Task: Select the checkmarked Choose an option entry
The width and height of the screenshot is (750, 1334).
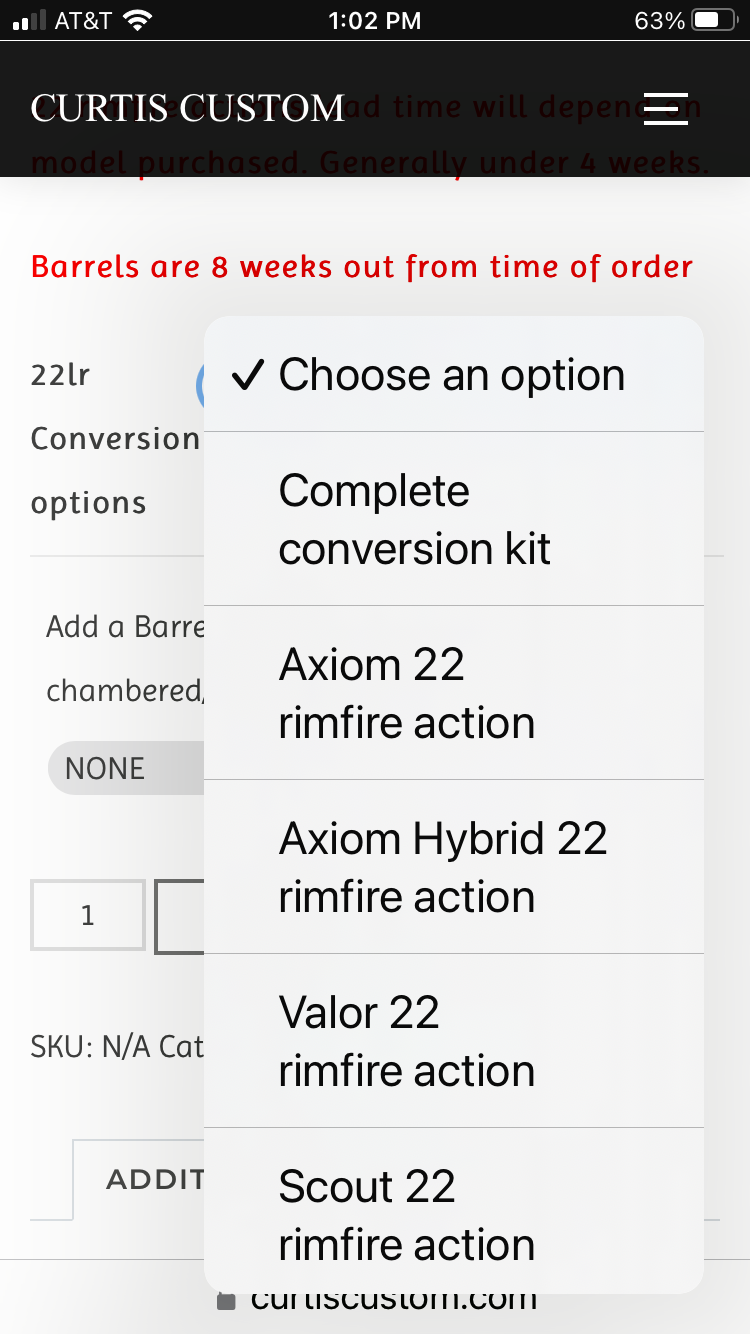Action: coord(454,375)
